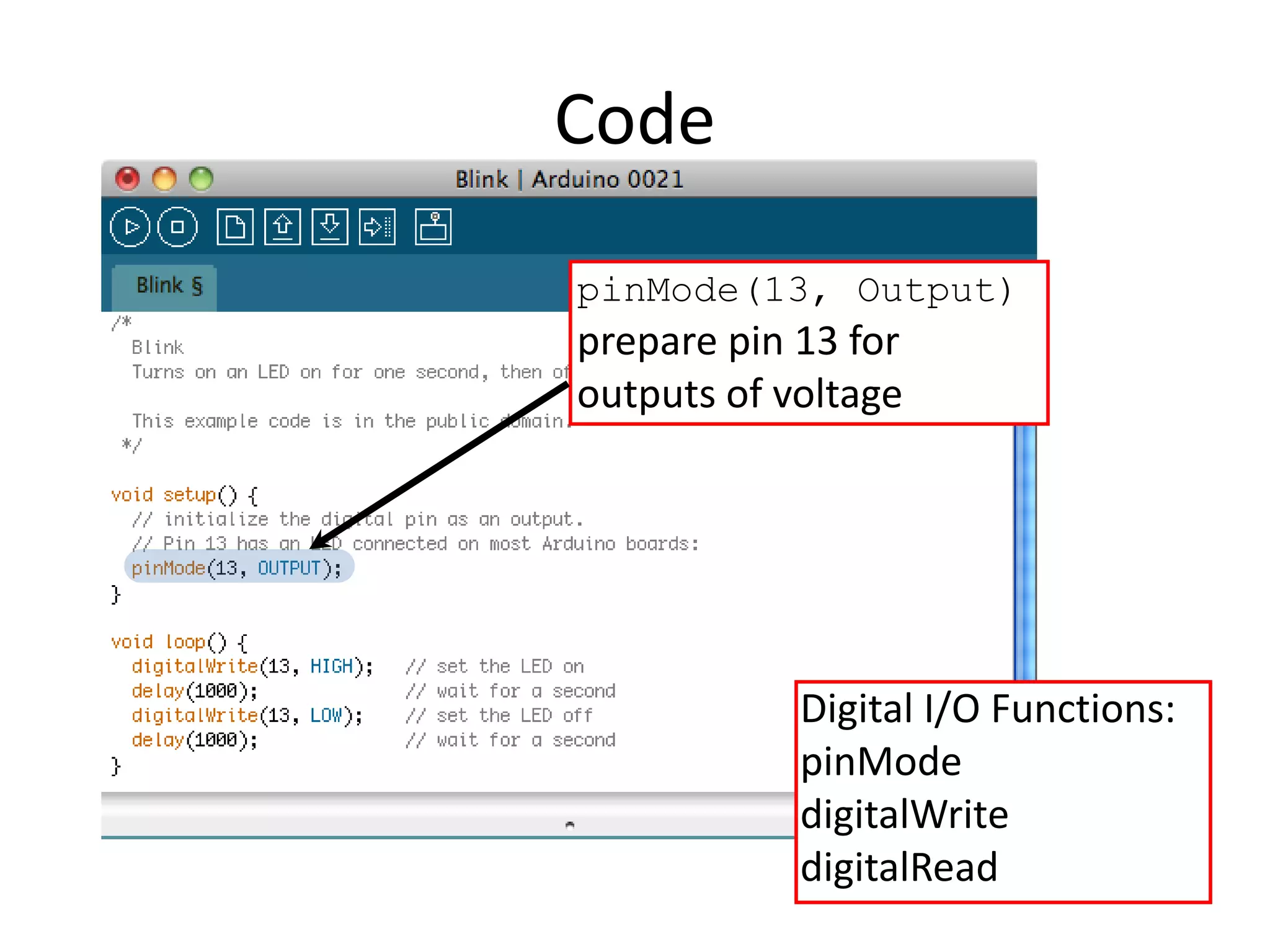Click the void setup() line
The width and height of the screenshot is (1270, 952).
(x=184, y=495)
